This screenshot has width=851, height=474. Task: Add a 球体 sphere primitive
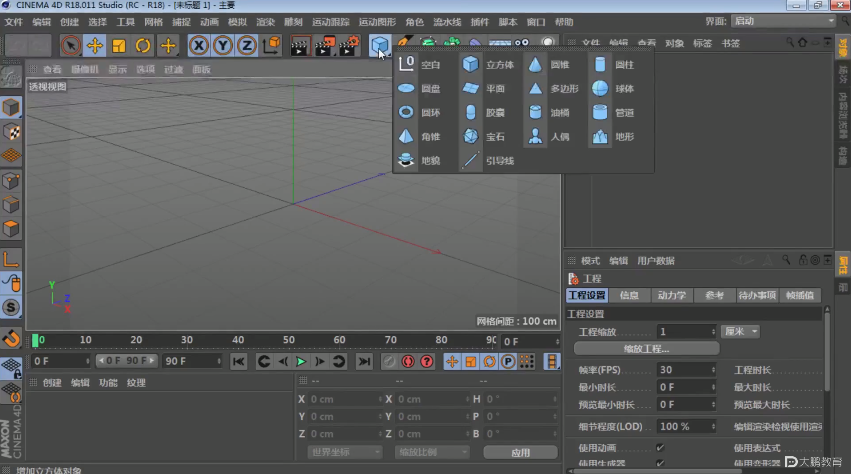click(612, 89)
